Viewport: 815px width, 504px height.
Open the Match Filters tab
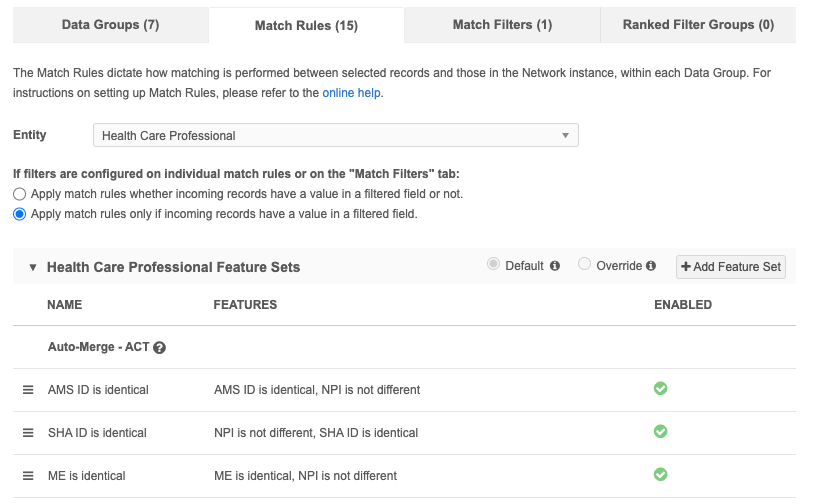[x=502, y=25]
